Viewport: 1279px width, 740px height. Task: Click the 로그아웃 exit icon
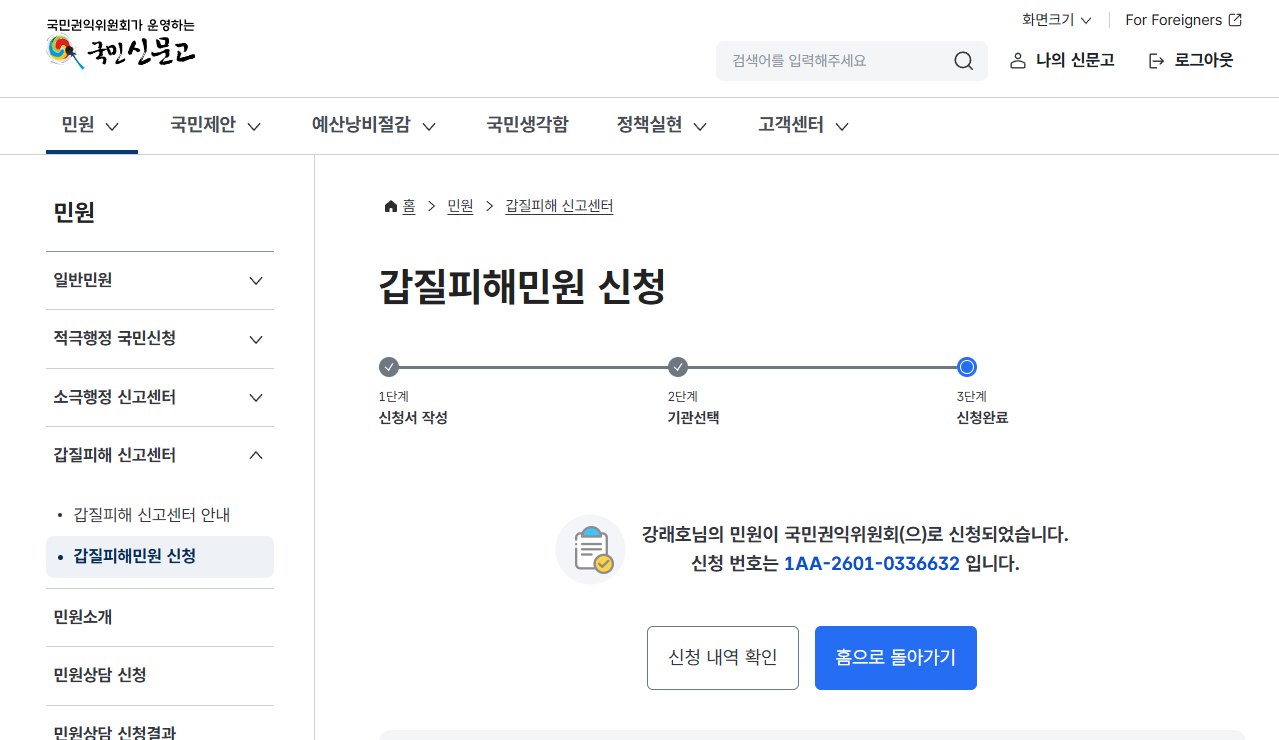1156,61
